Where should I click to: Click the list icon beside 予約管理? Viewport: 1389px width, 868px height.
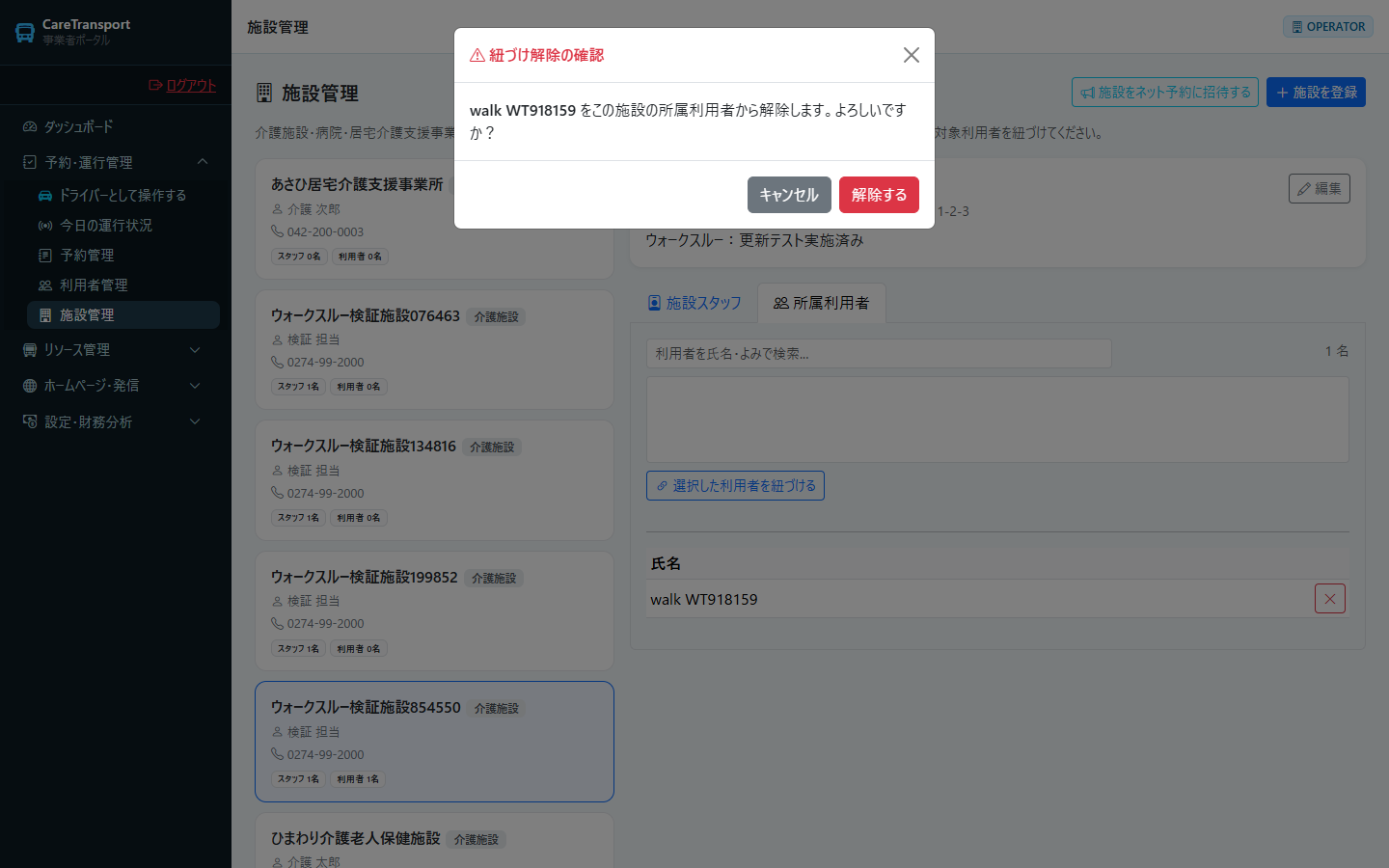[x=45, y=256]
